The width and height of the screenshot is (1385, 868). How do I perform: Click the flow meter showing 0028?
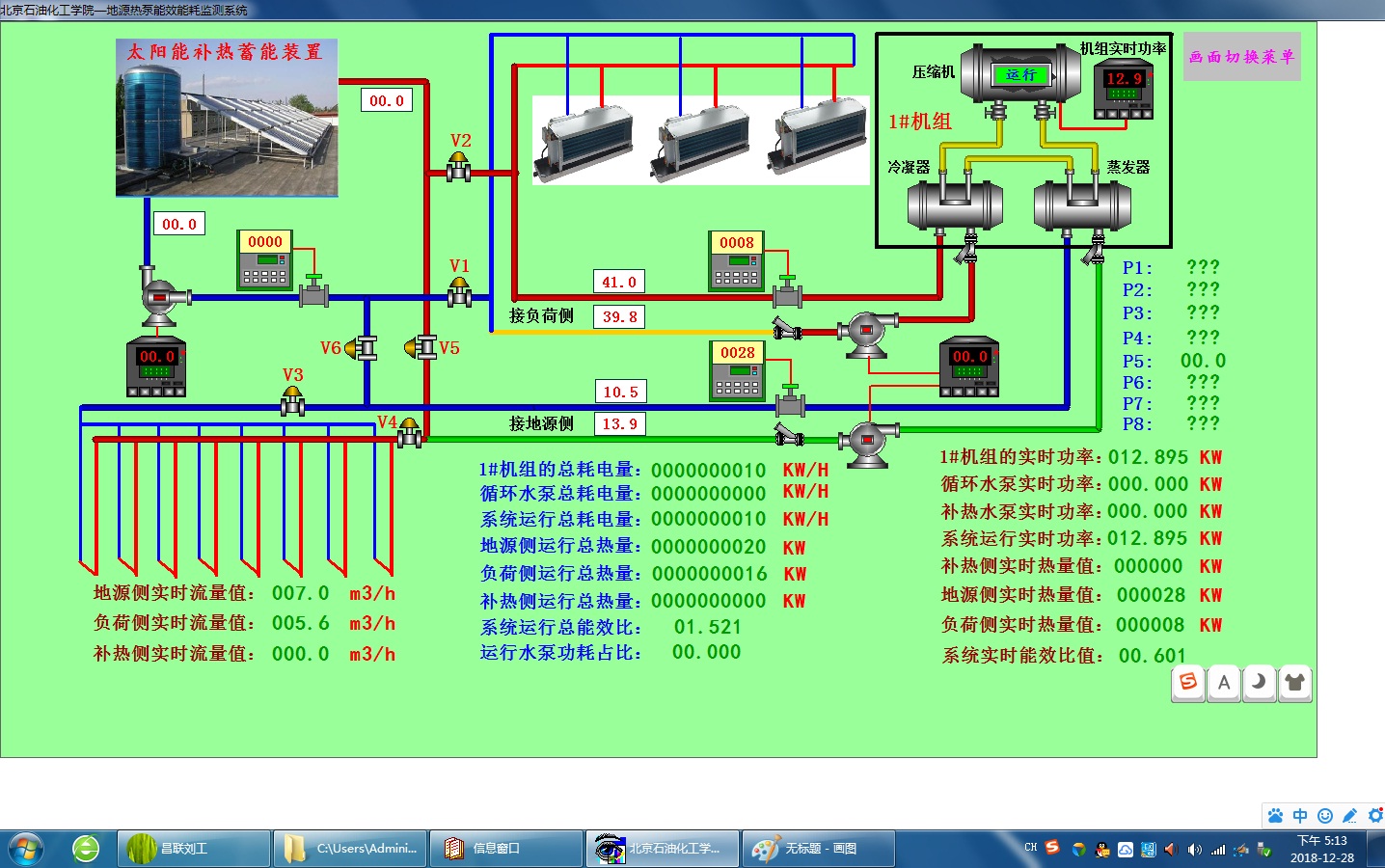[738, 371]
